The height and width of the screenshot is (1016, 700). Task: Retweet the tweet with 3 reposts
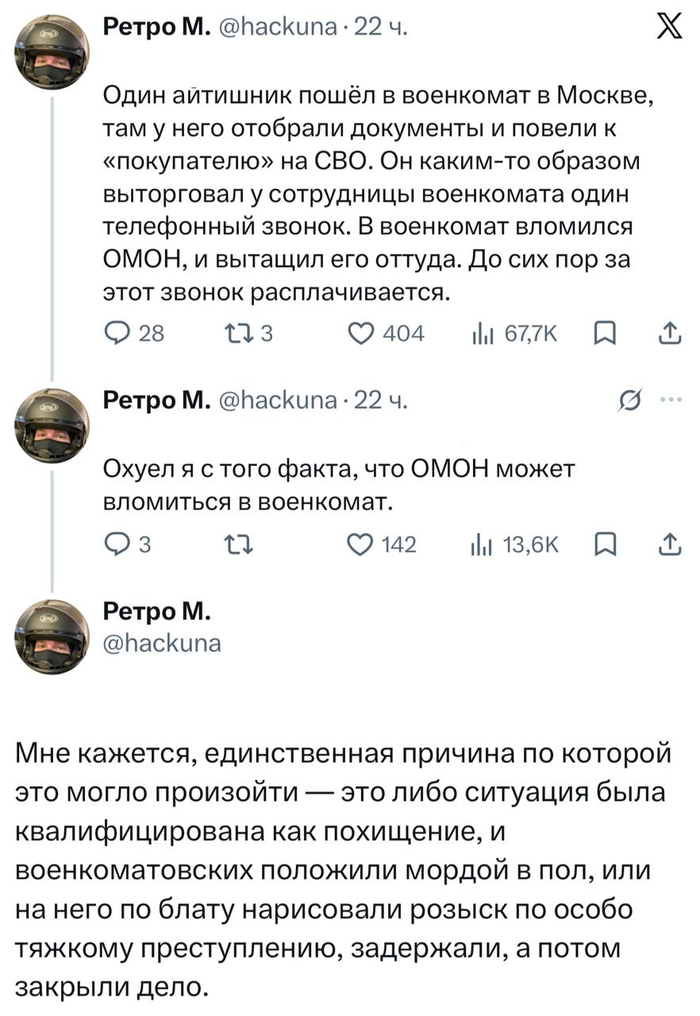tap(248, 334)
